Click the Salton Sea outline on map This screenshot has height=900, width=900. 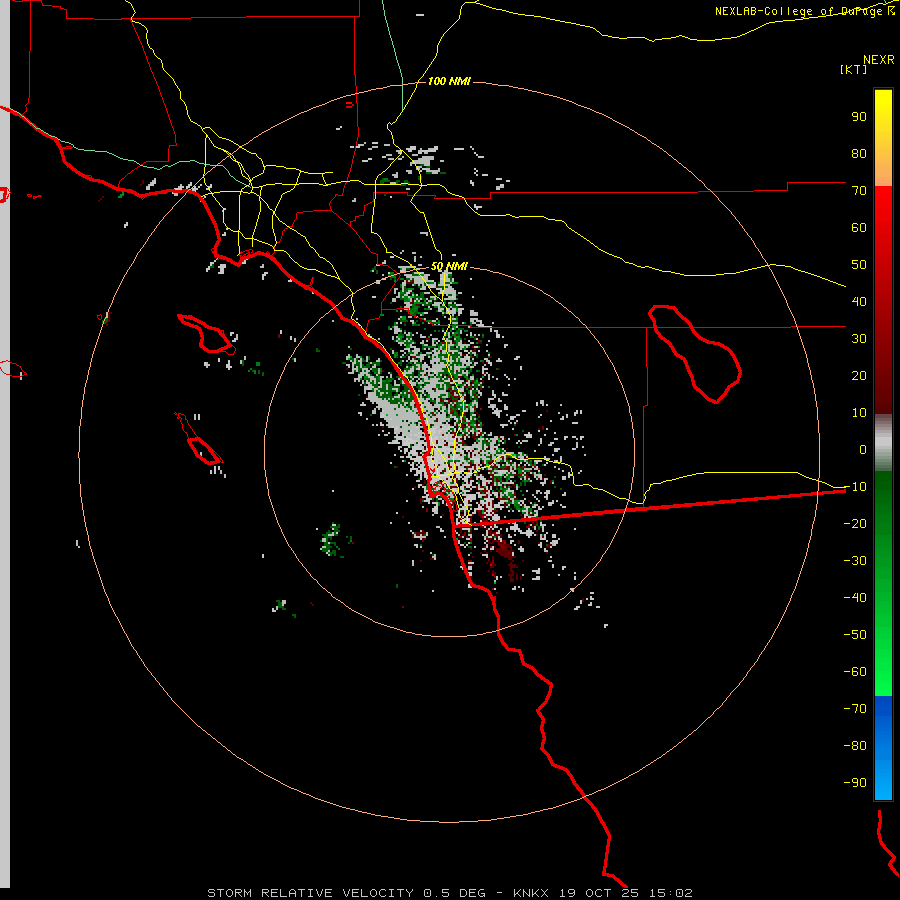(695, 354)
